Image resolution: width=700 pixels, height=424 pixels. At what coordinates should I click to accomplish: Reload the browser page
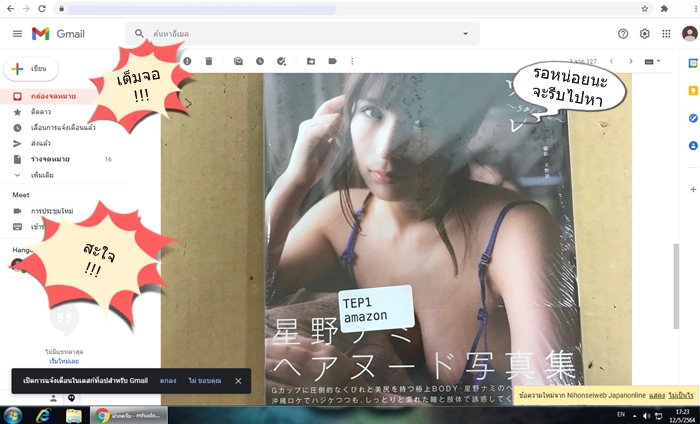coord(42,8)
